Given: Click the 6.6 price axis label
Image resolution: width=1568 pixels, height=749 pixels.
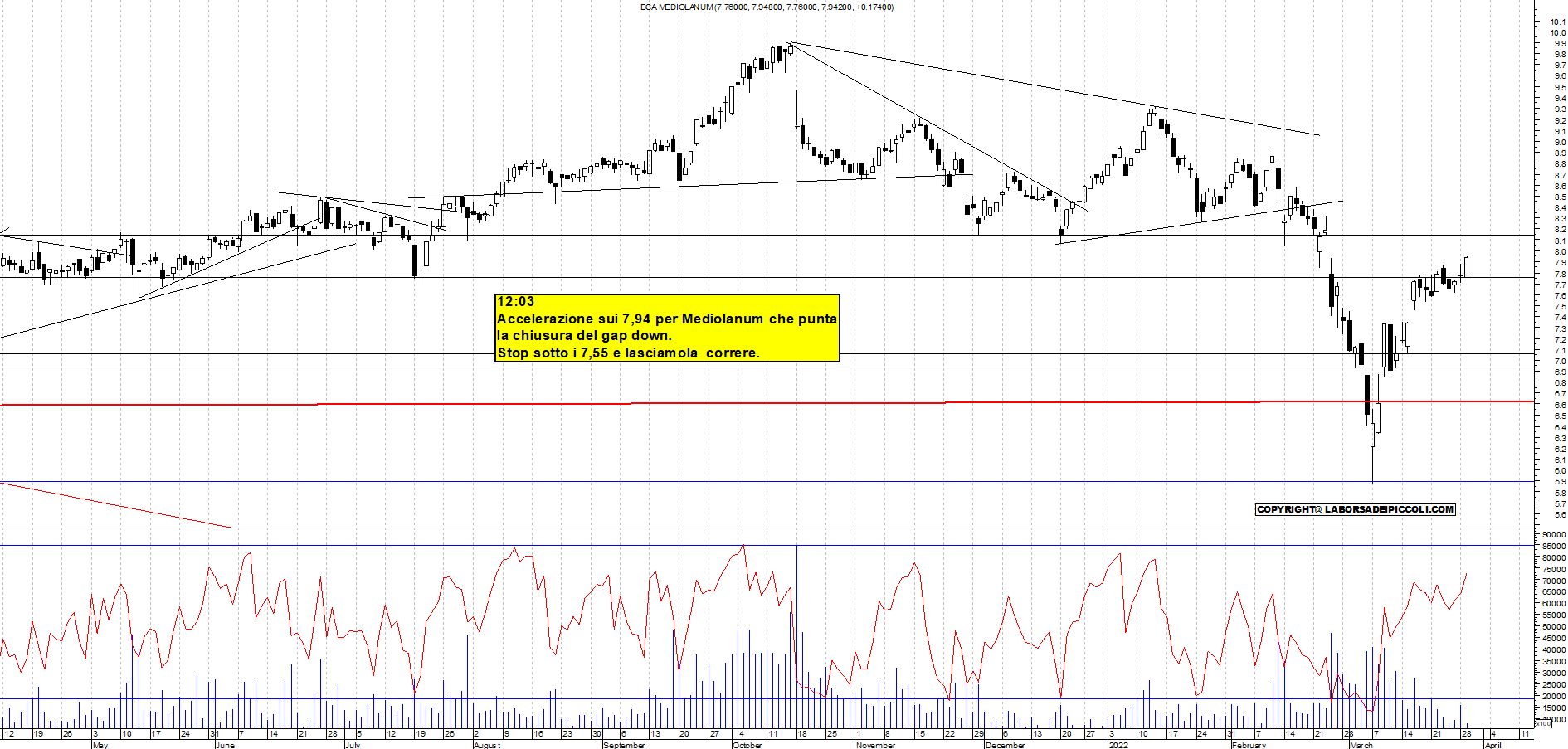Looking at the screenshot, I should click(1560, 406).
